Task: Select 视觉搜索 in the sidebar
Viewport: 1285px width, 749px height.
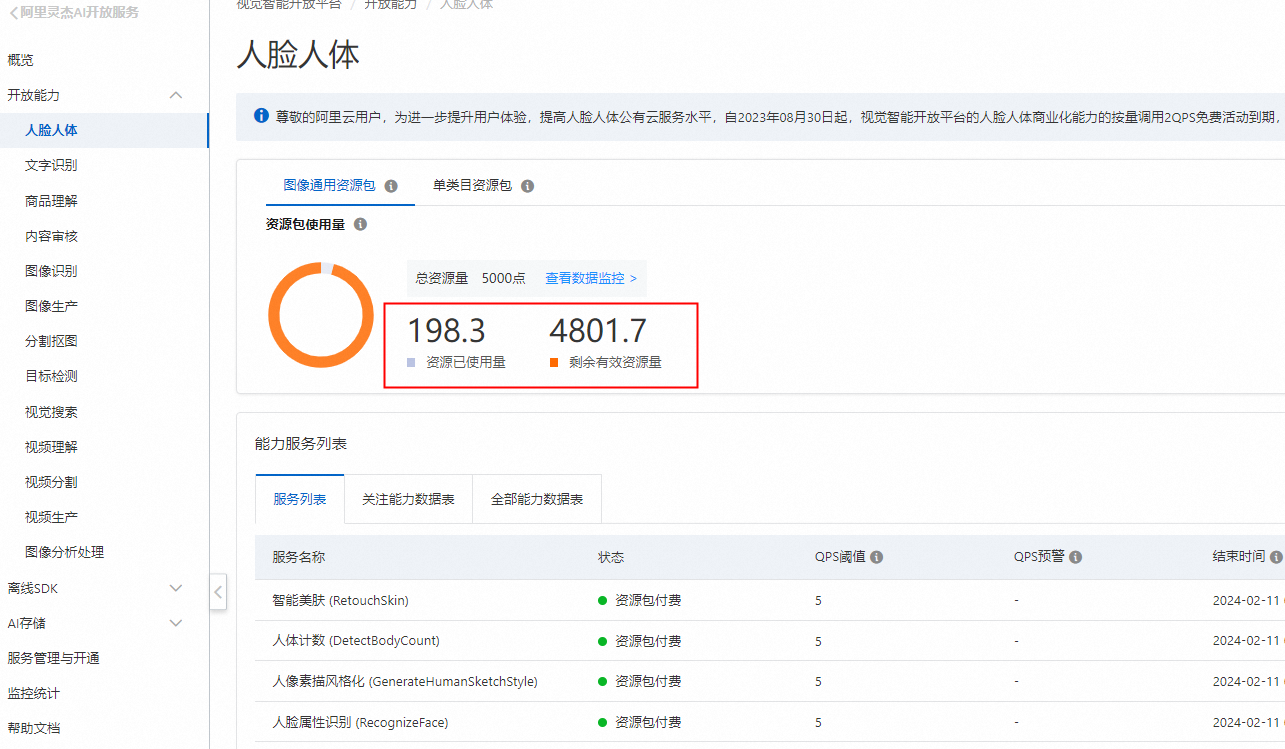Action: pos(51,412)
